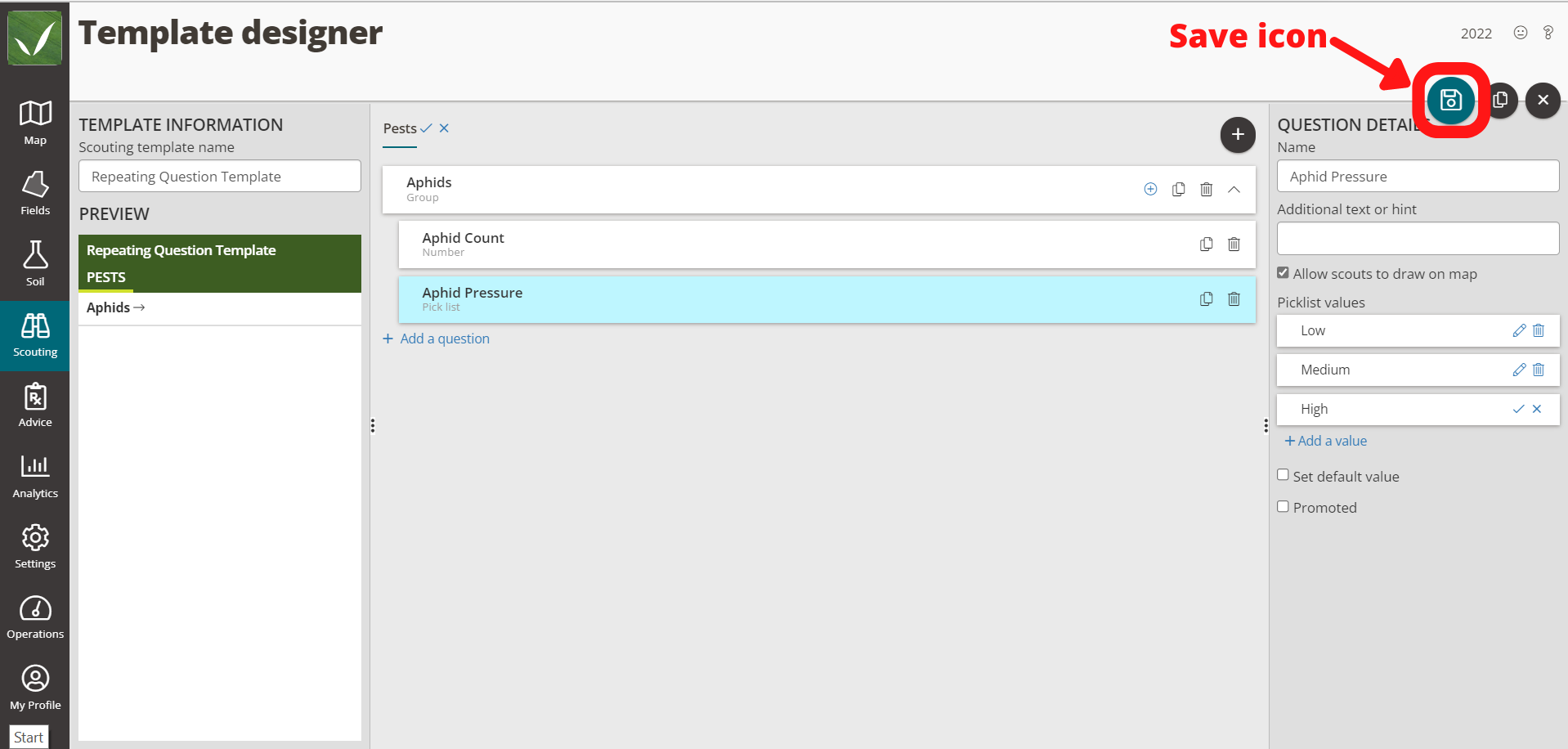This screenshot has height=749, width=1568.
Task: Click the left panel splitter handle
Action: click(x=373, y=425)
